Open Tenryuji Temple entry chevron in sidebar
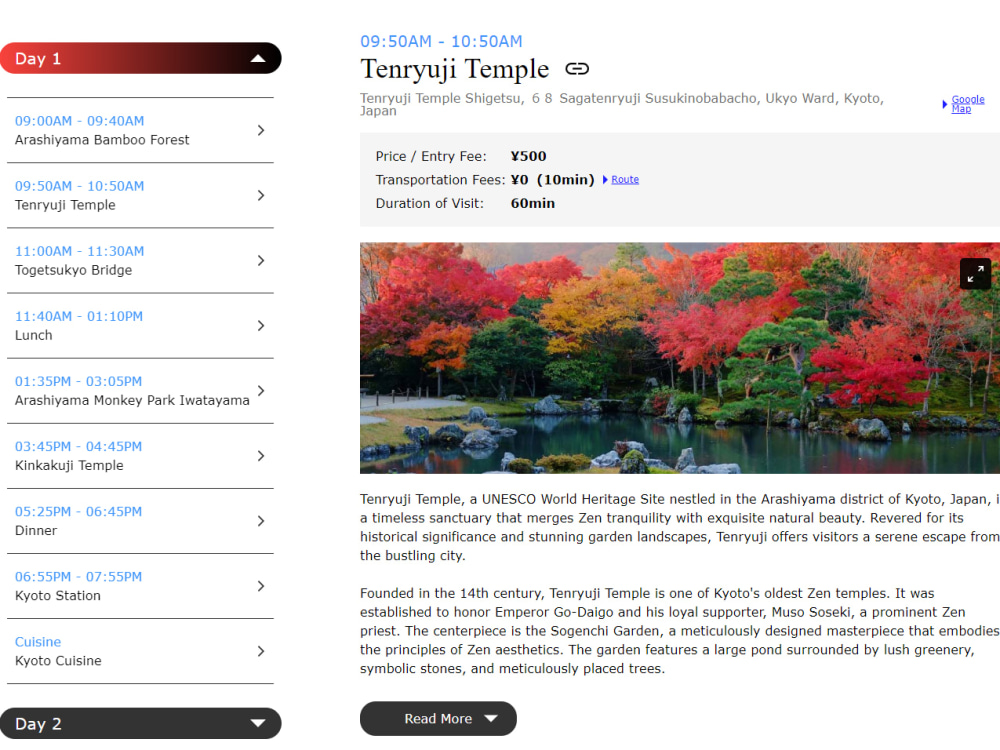This screenshot has width=1000, height=750. coord(260,195)
